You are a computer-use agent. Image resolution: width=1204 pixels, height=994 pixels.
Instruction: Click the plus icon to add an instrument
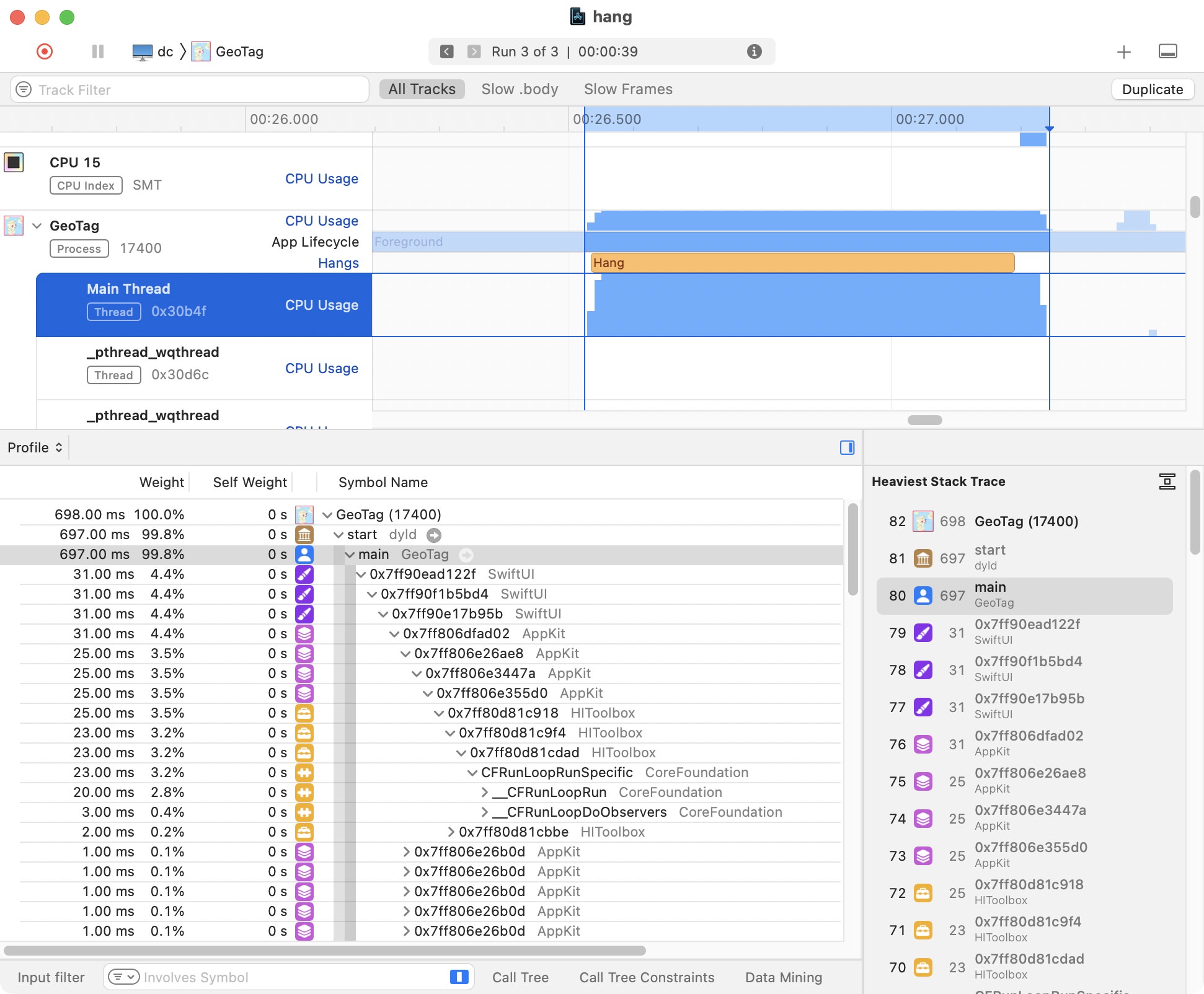click(1123, 51)
